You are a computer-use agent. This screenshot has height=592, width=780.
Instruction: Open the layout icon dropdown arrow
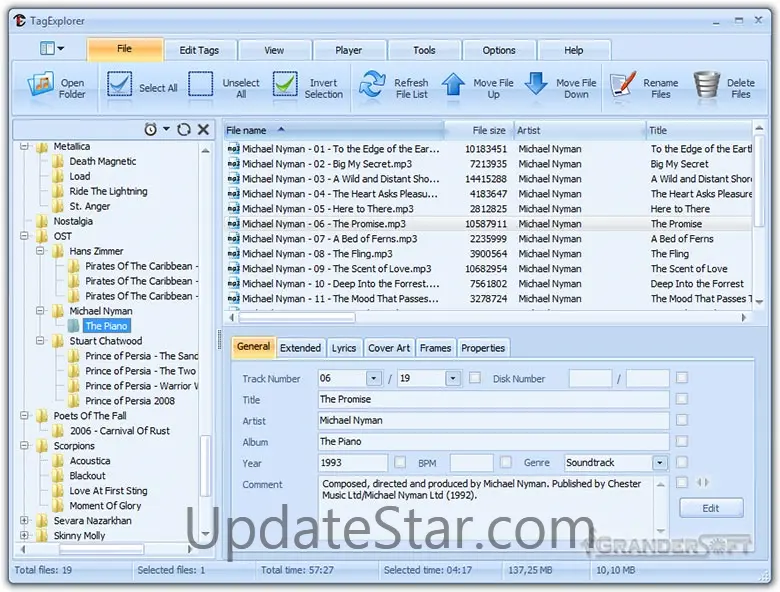pos(61,49)
